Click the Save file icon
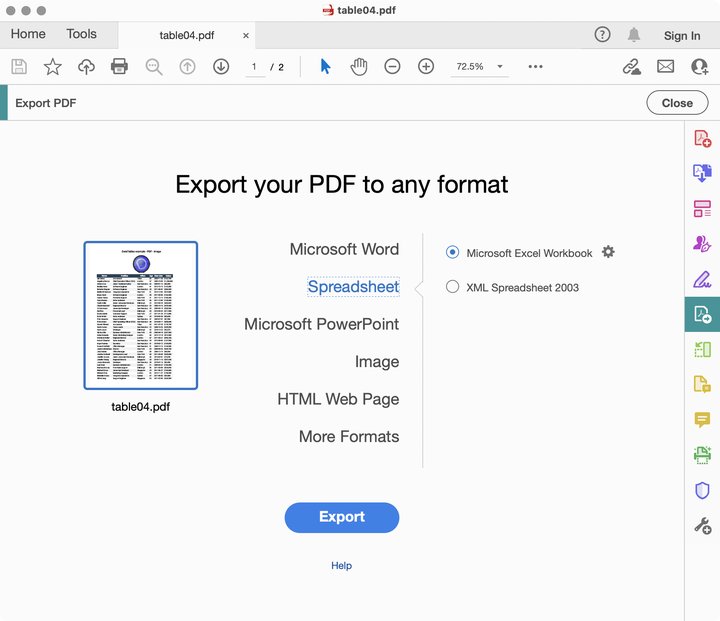The height and width of the screenshot is (621, 720). pyautogui.click(x=19, y=67)
